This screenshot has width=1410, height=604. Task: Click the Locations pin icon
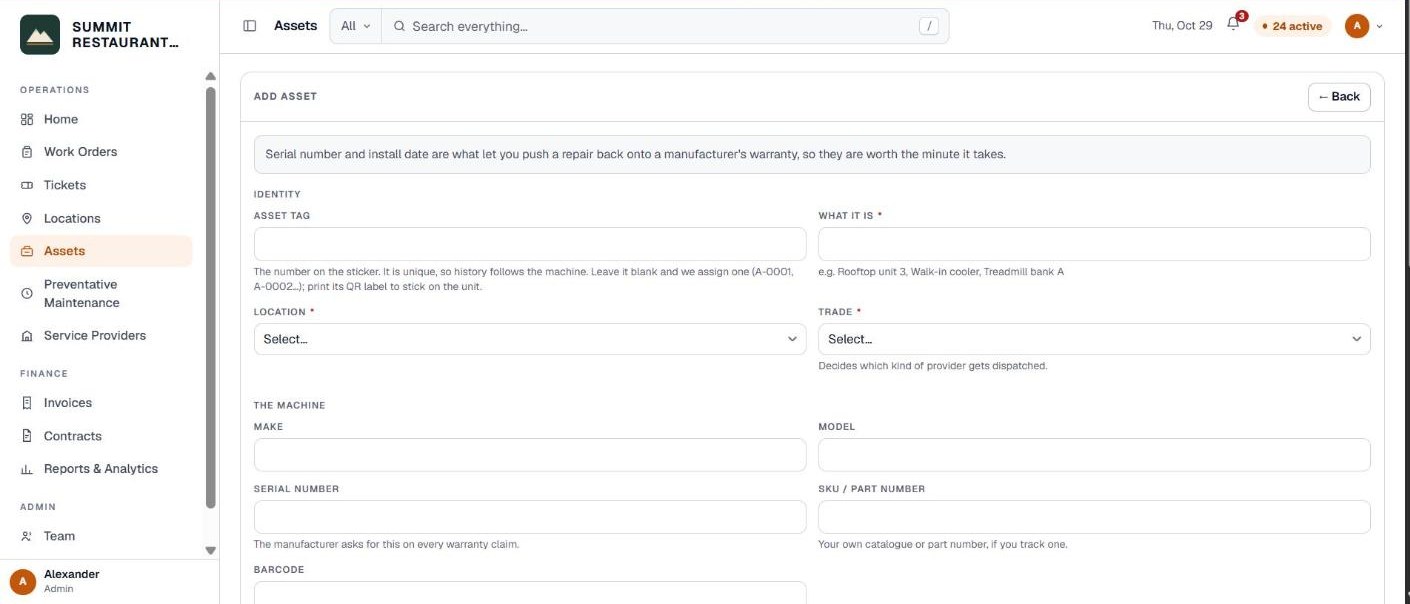point(27,218)
